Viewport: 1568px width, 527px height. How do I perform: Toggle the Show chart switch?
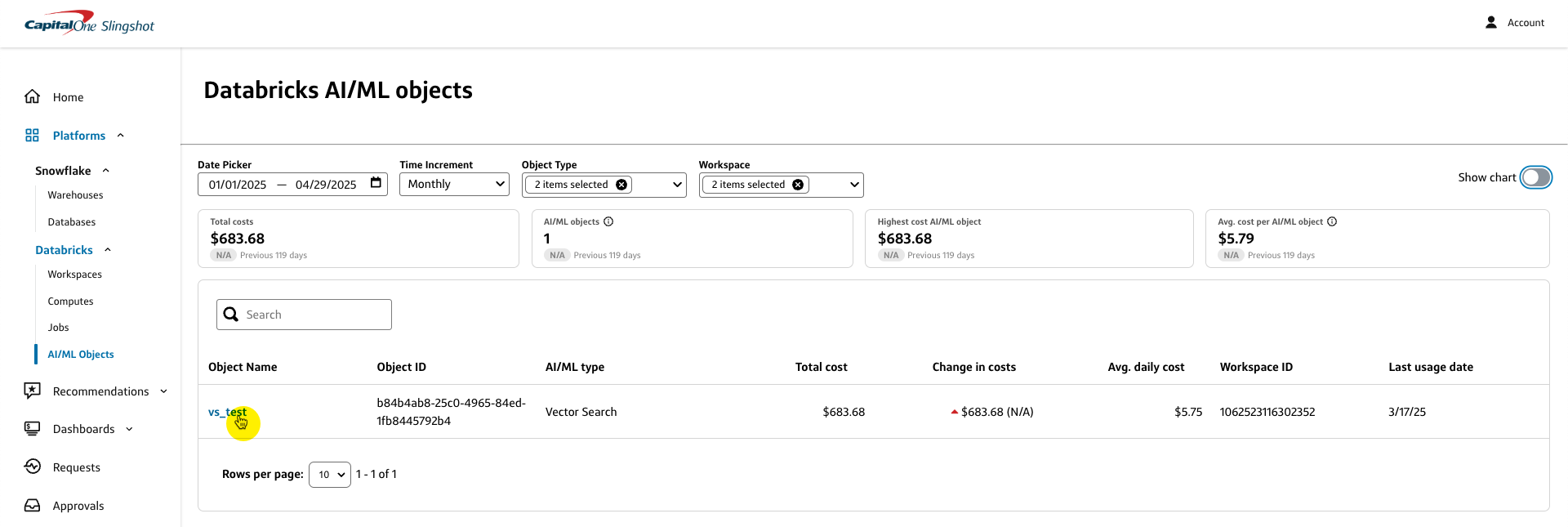(x=1536, y=177)
